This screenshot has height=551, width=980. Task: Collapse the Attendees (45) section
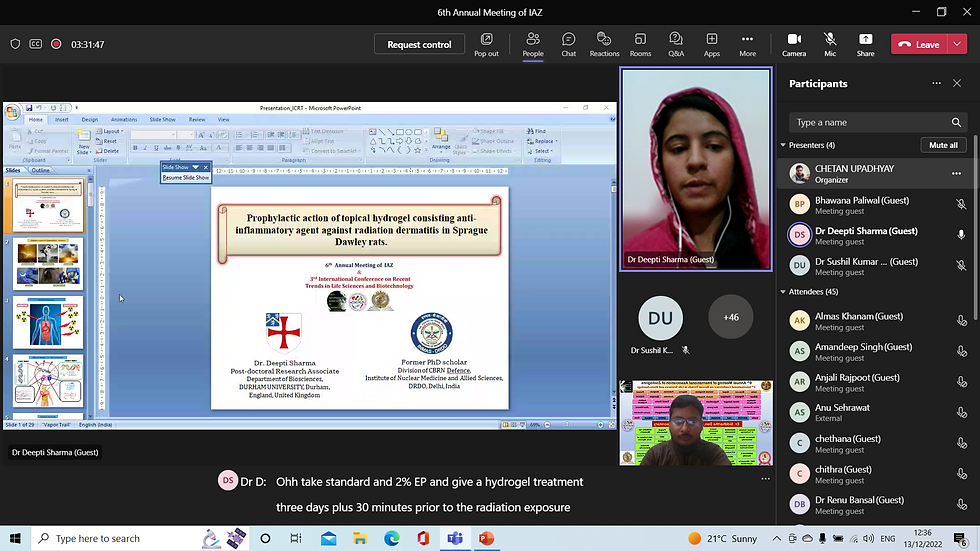[x=783, y=292]
